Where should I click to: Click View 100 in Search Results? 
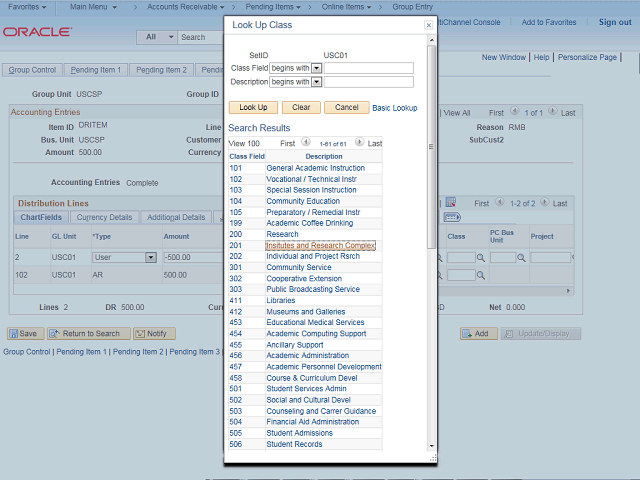click(x=244, y=144)
